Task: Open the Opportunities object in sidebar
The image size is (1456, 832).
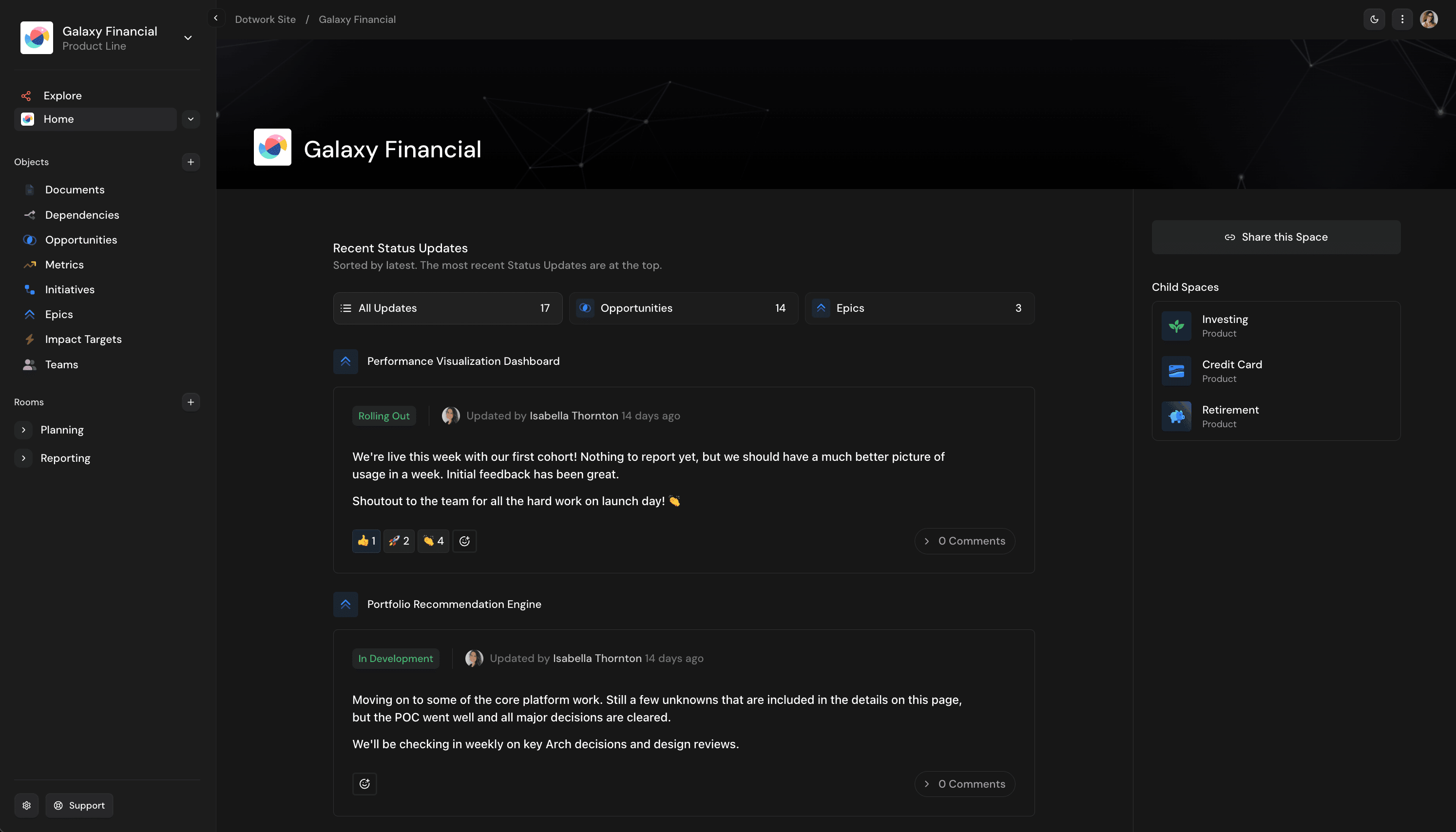Action: [x=80, y=240]
